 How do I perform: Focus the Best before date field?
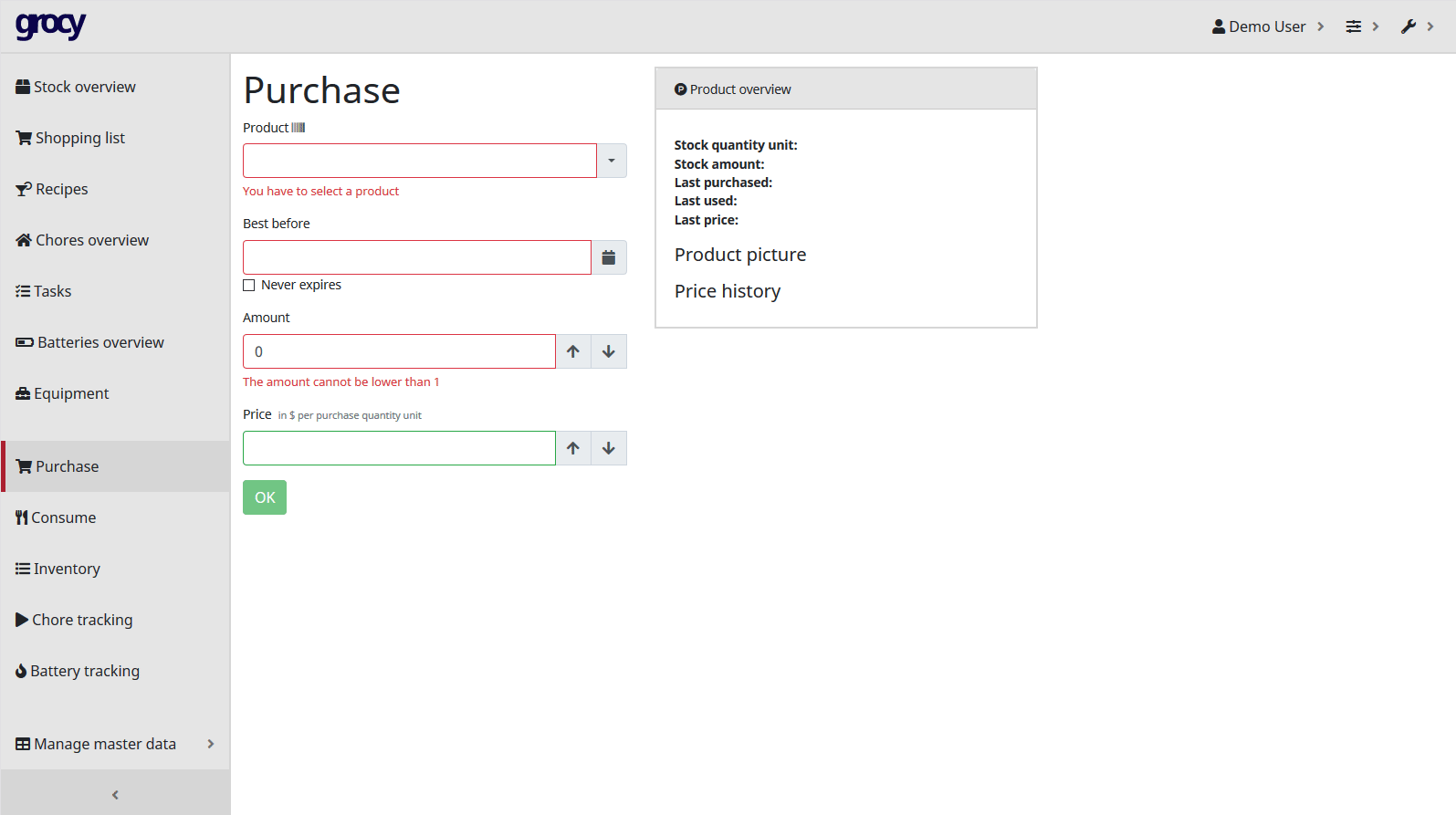click(x=416, y=257)
